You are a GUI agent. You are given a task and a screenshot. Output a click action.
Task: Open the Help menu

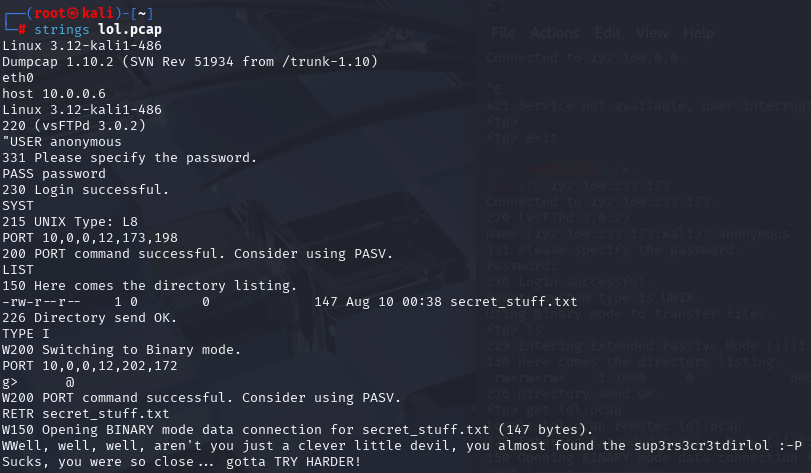click(x=698, y=33)
